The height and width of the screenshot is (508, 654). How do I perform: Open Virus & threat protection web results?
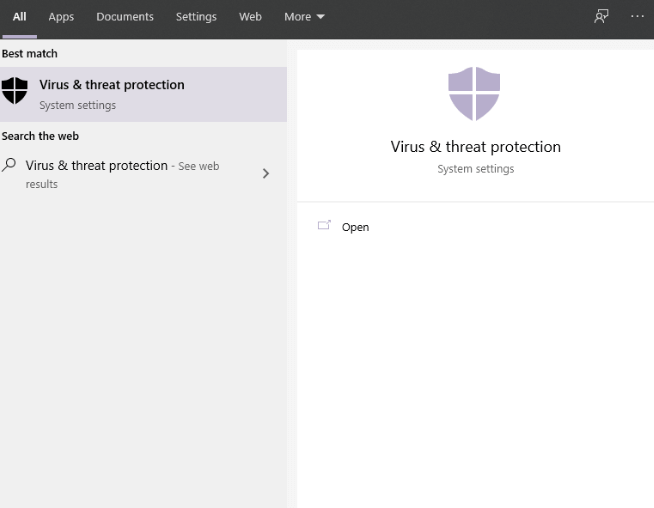tap(122, 174)
